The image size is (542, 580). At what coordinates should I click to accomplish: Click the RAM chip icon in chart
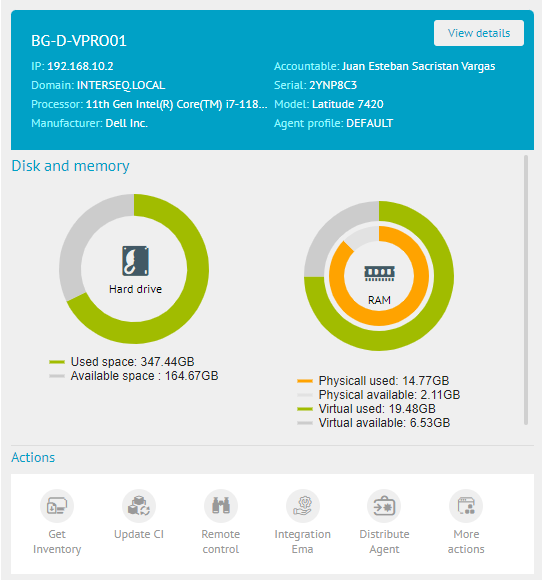pos(379,273)
